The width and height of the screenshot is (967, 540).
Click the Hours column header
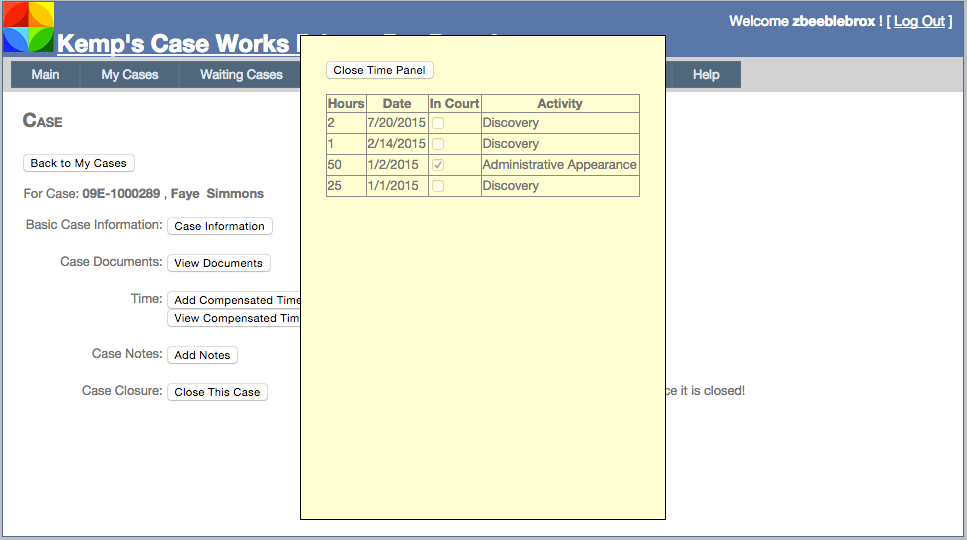pos(346,103)
